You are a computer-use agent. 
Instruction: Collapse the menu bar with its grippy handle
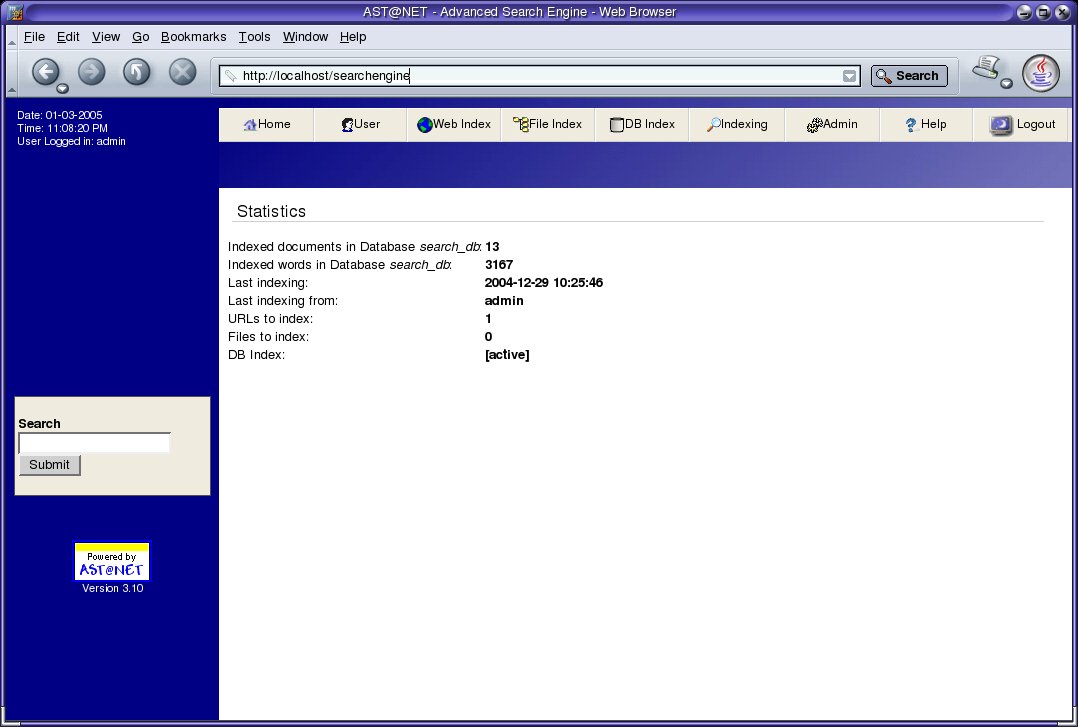pyautogui.click(x=12, y=37)
